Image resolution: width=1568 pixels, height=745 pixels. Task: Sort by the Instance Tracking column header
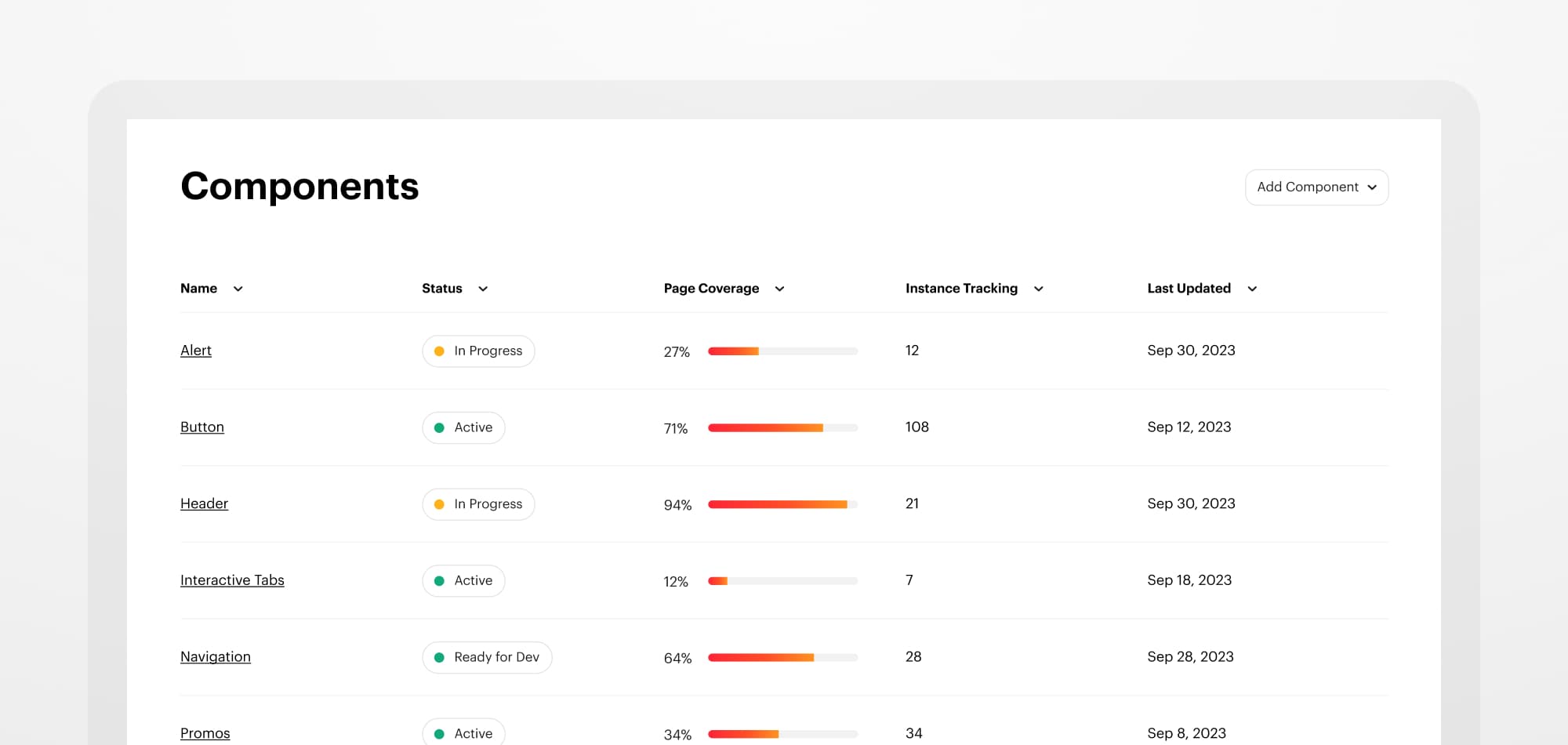[x=974, y=289]
